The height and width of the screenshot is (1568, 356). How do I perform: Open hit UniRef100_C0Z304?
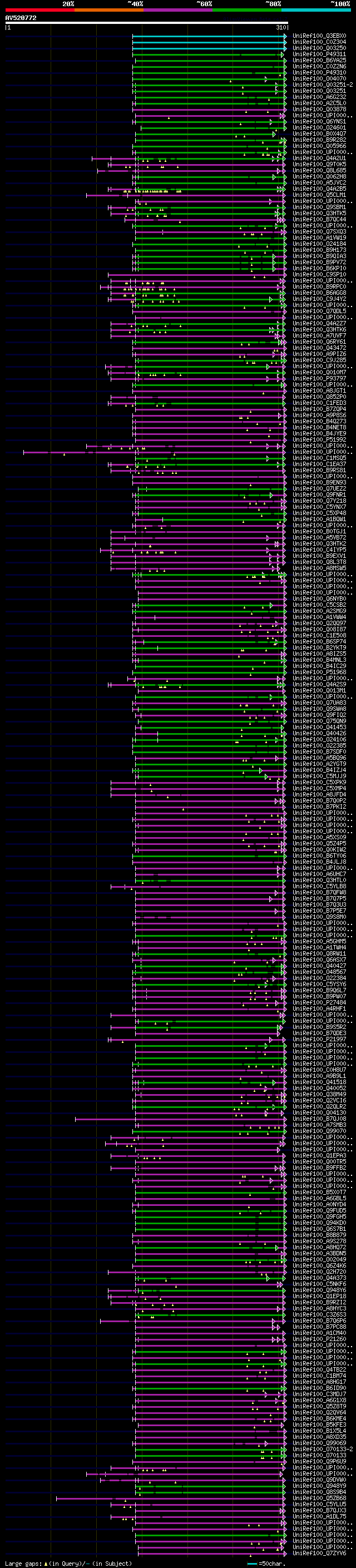(x=319, y=42)
